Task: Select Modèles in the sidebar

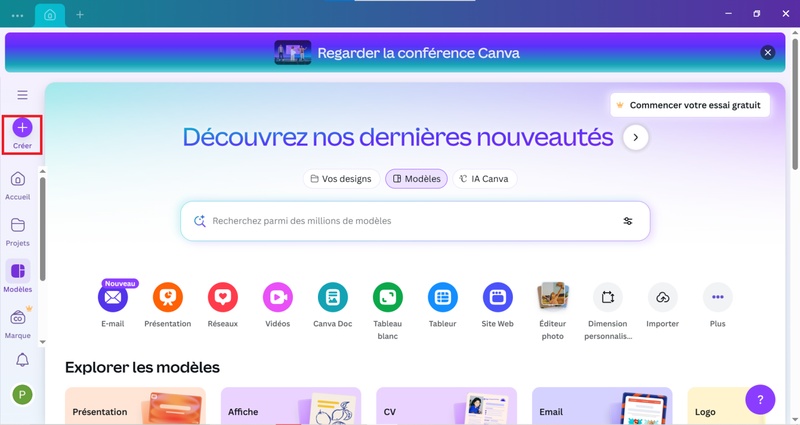Action: click(x=18, y=278)
